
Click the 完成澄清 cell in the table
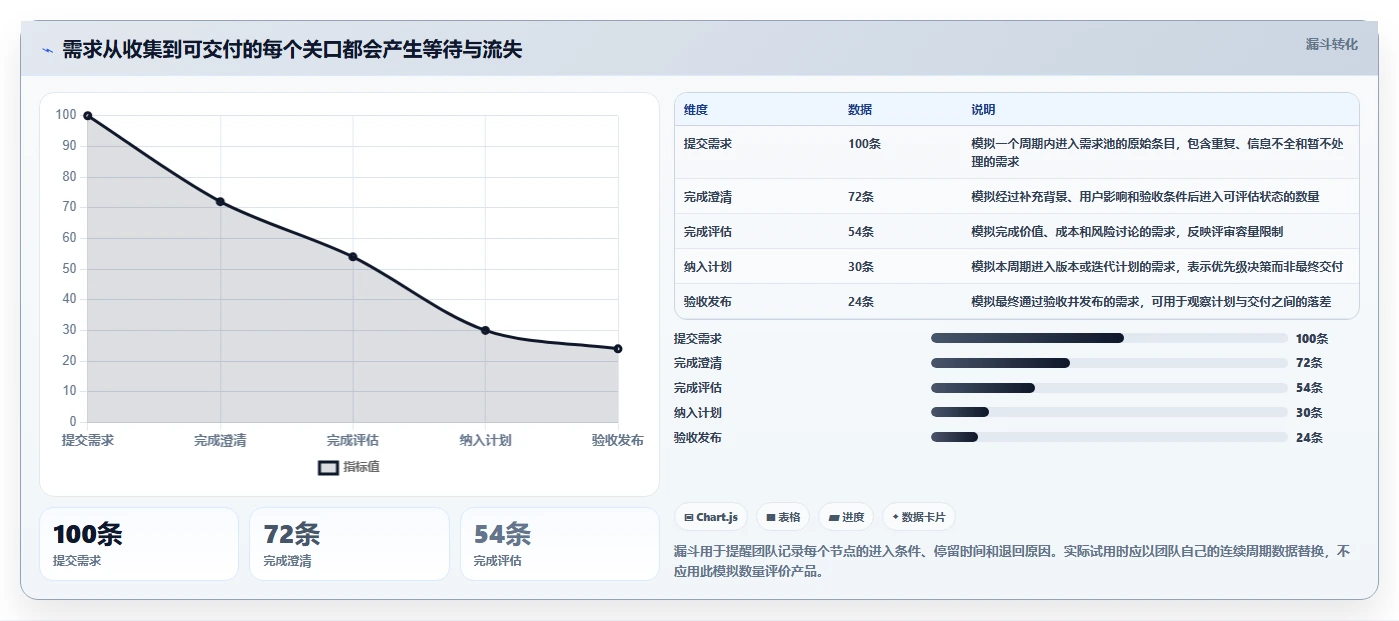pos(708,197)
